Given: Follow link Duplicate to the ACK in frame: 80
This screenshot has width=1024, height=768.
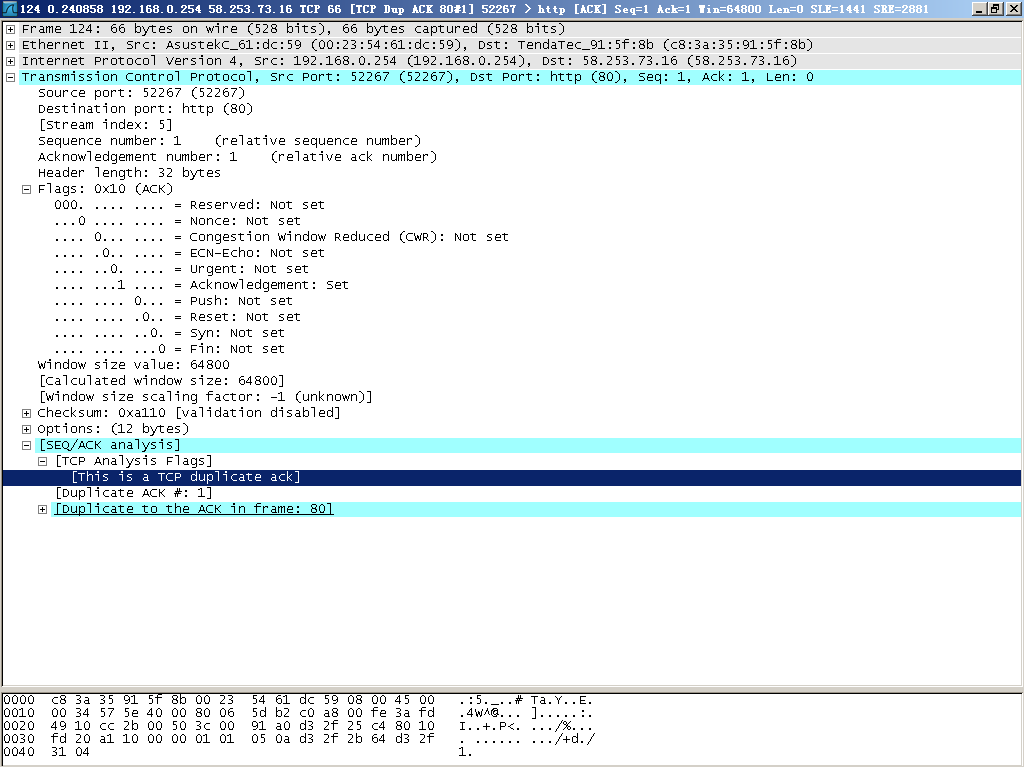Looking at the screenshot, I should click(x=194, y=509).
